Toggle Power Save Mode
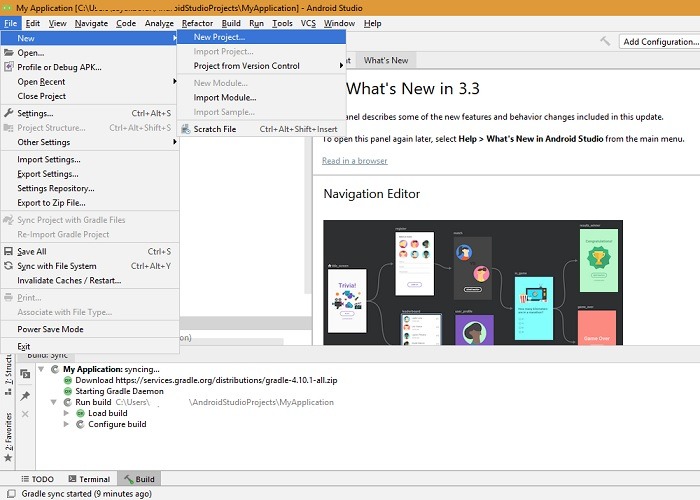This screenshot has height=500, width=700. 90,329
